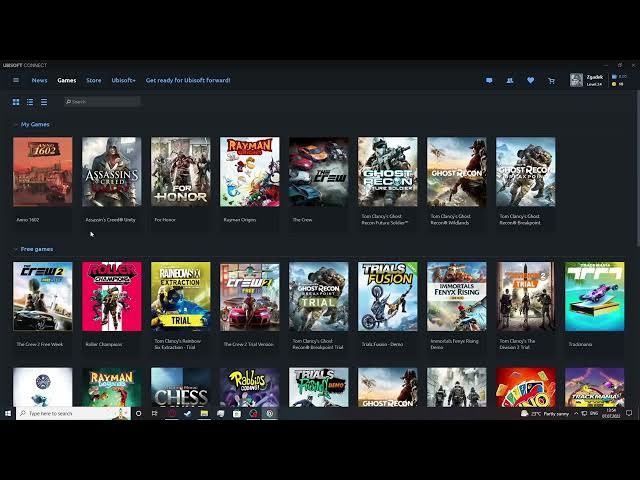
Task: Click the library vertical scrollbar
Action: tap(638, 169)
